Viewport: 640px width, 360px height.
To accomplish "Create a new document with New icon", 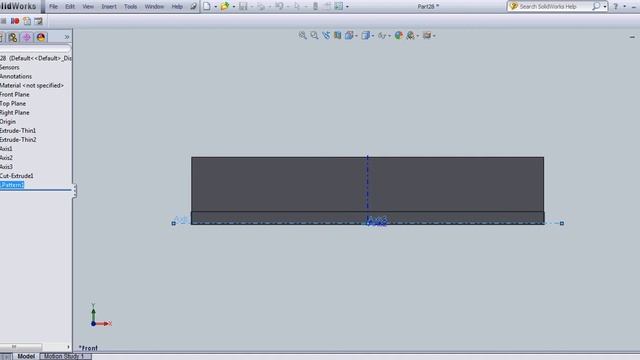I will pos(207,6).
